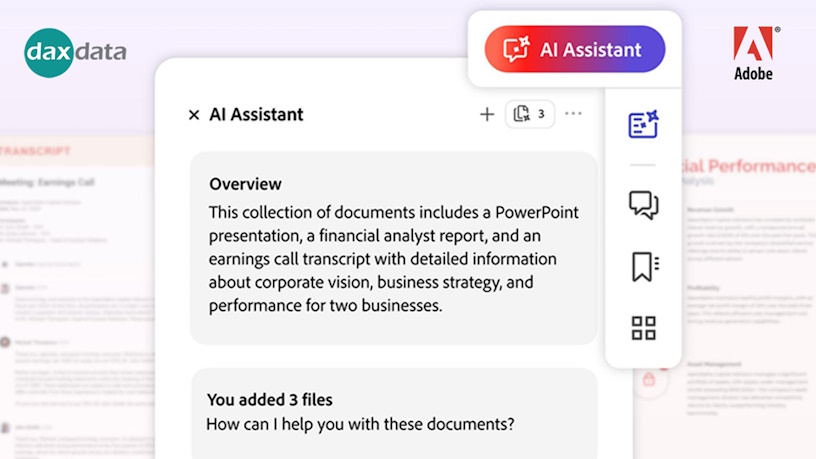Click the Financial Performance document heading
This screenshot has height=459, width=816.
pyautogui.click(x=750, y=166)
